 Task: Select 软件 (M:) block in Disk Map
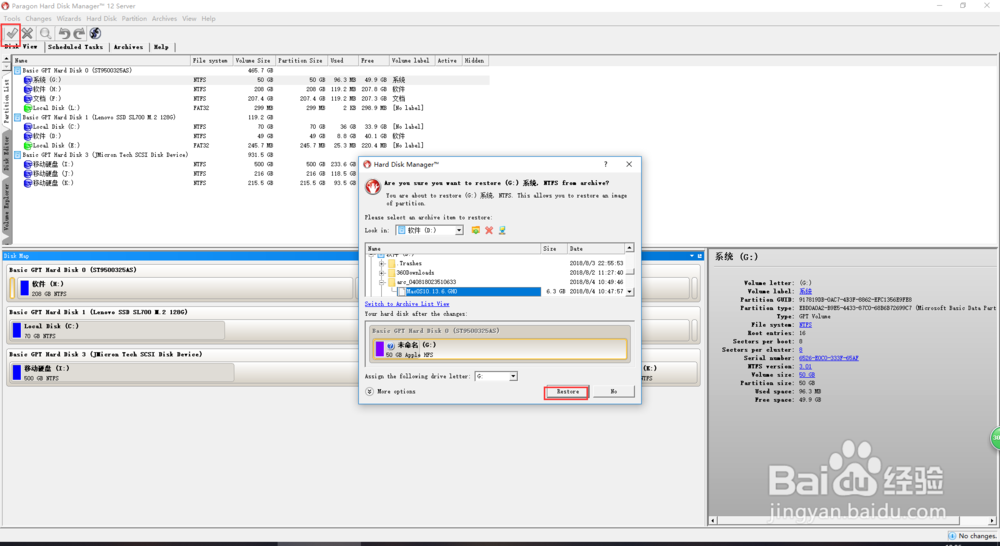click(185, 288)
